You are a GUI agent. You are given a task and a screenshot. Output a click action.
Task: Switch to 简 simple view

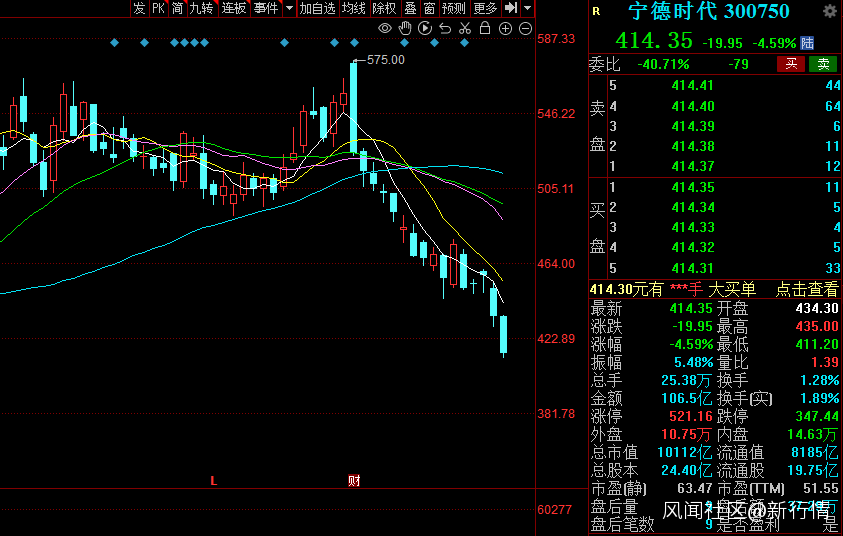point(177,8)
